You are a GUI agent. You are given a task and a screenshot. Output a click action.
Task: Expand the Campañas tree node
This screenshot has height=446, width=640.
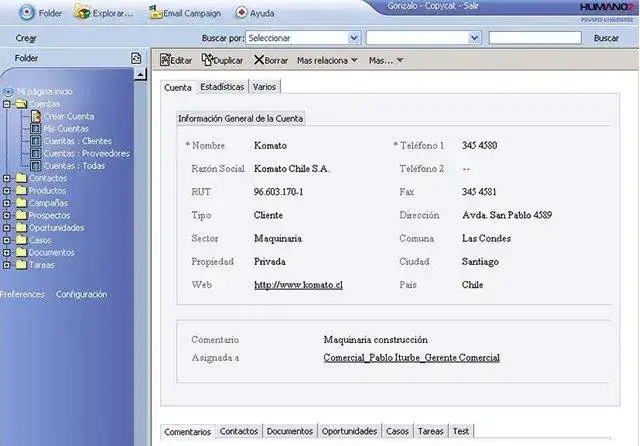pos(7,203)
